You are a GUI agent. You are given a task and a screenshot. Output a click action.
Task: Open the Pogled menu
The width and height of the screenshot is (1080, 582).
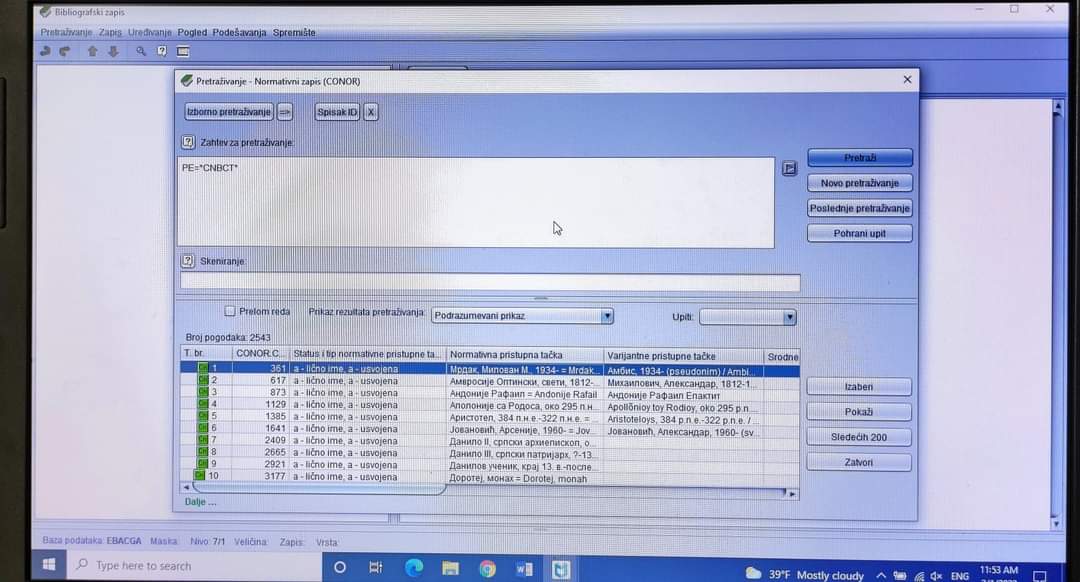coord(192,32)
